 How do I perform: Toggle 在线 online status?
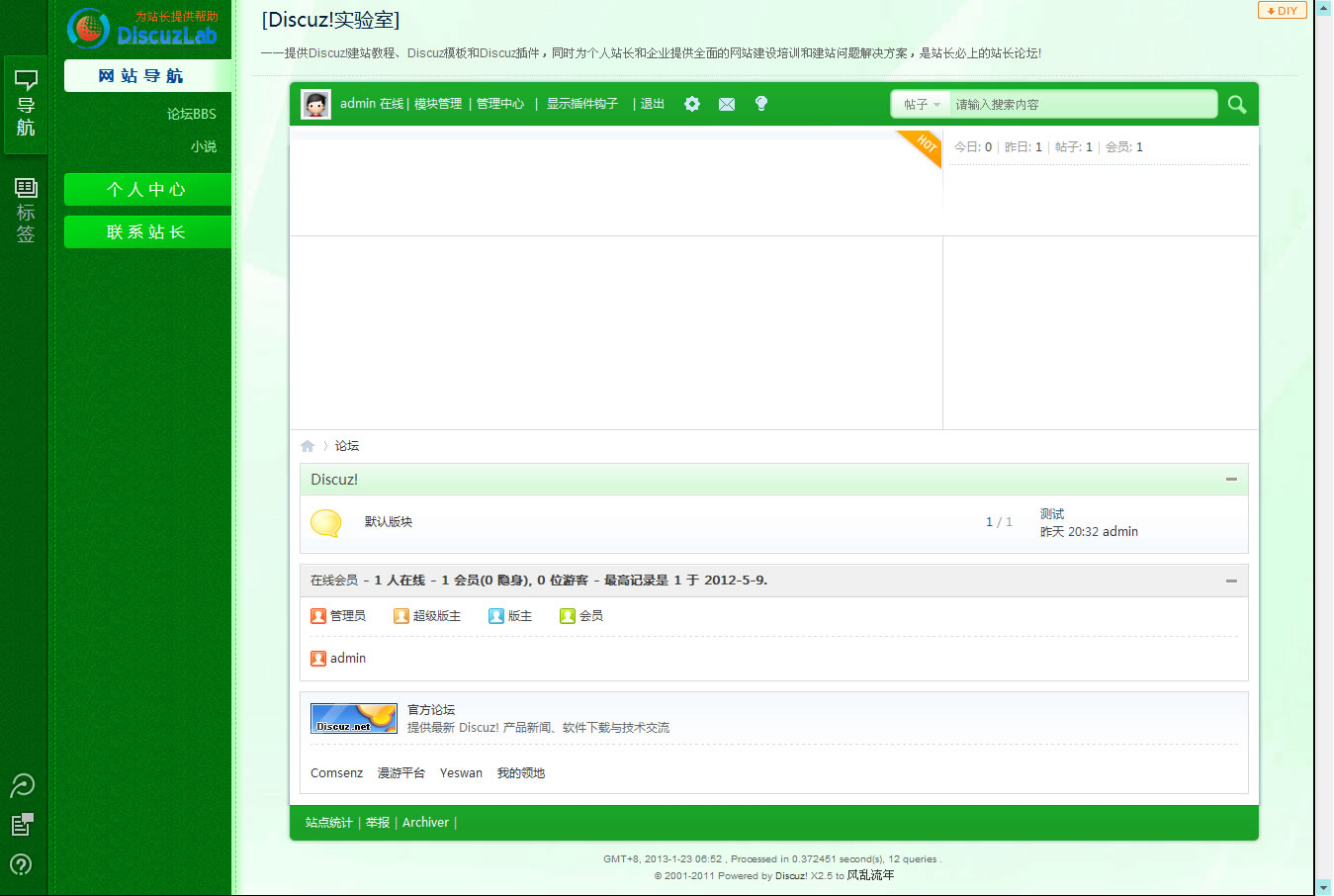(x=392, y=104)
